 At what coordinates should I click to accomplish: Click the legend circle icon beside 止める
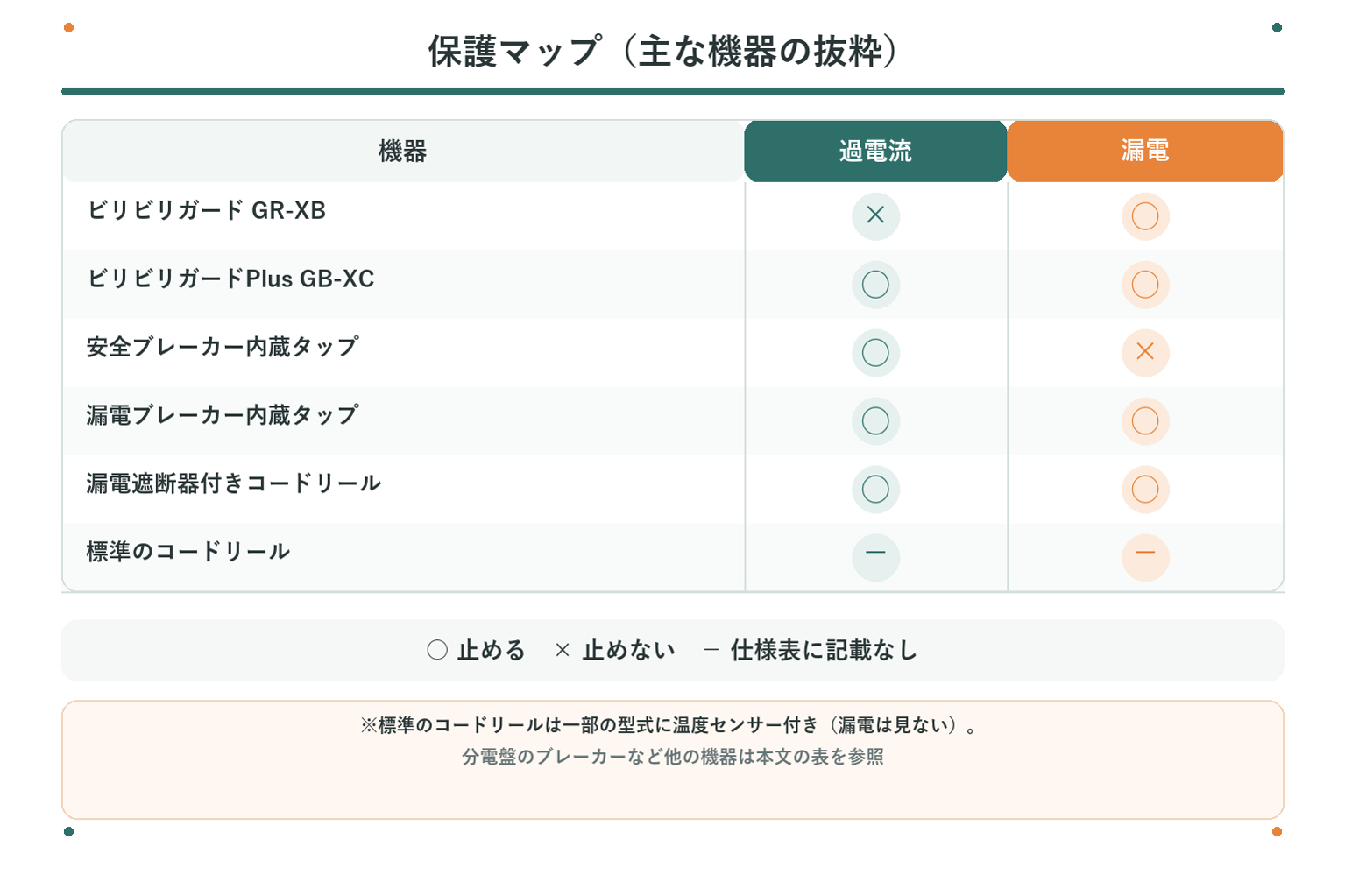pos(437,650)
